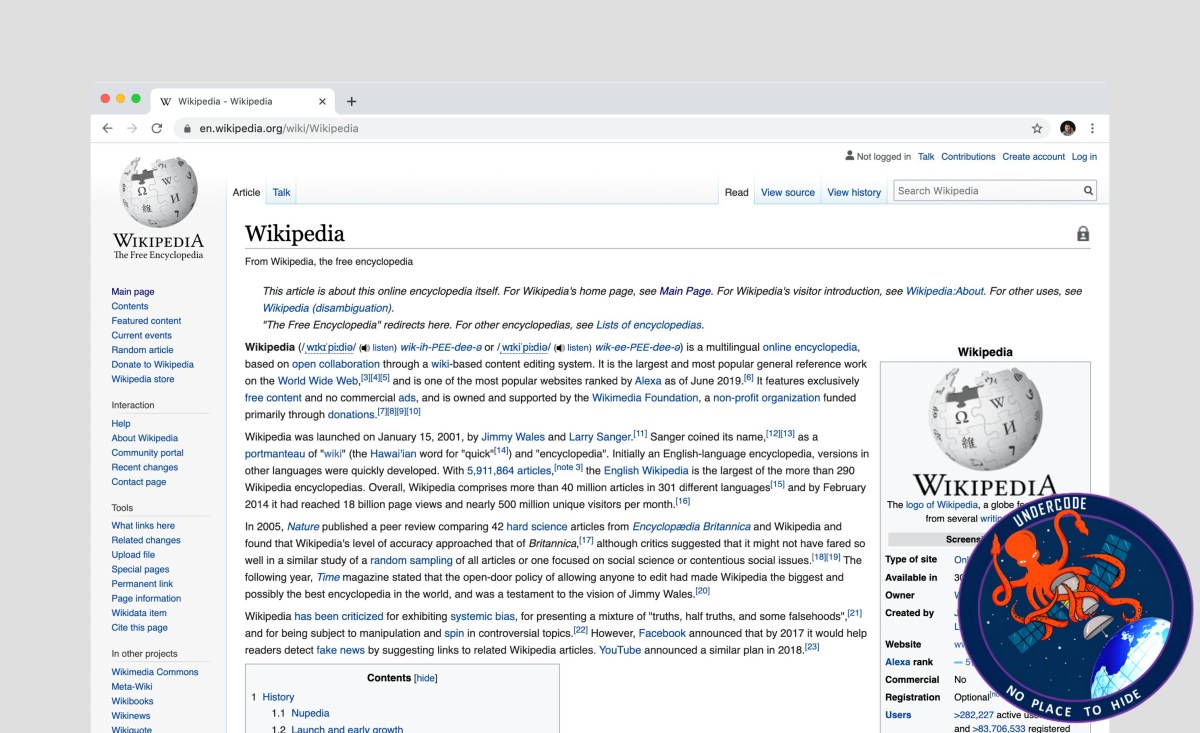The image size is (1200, 733).
Task: Open the Wikidata item link
Action: click(139, 613)
